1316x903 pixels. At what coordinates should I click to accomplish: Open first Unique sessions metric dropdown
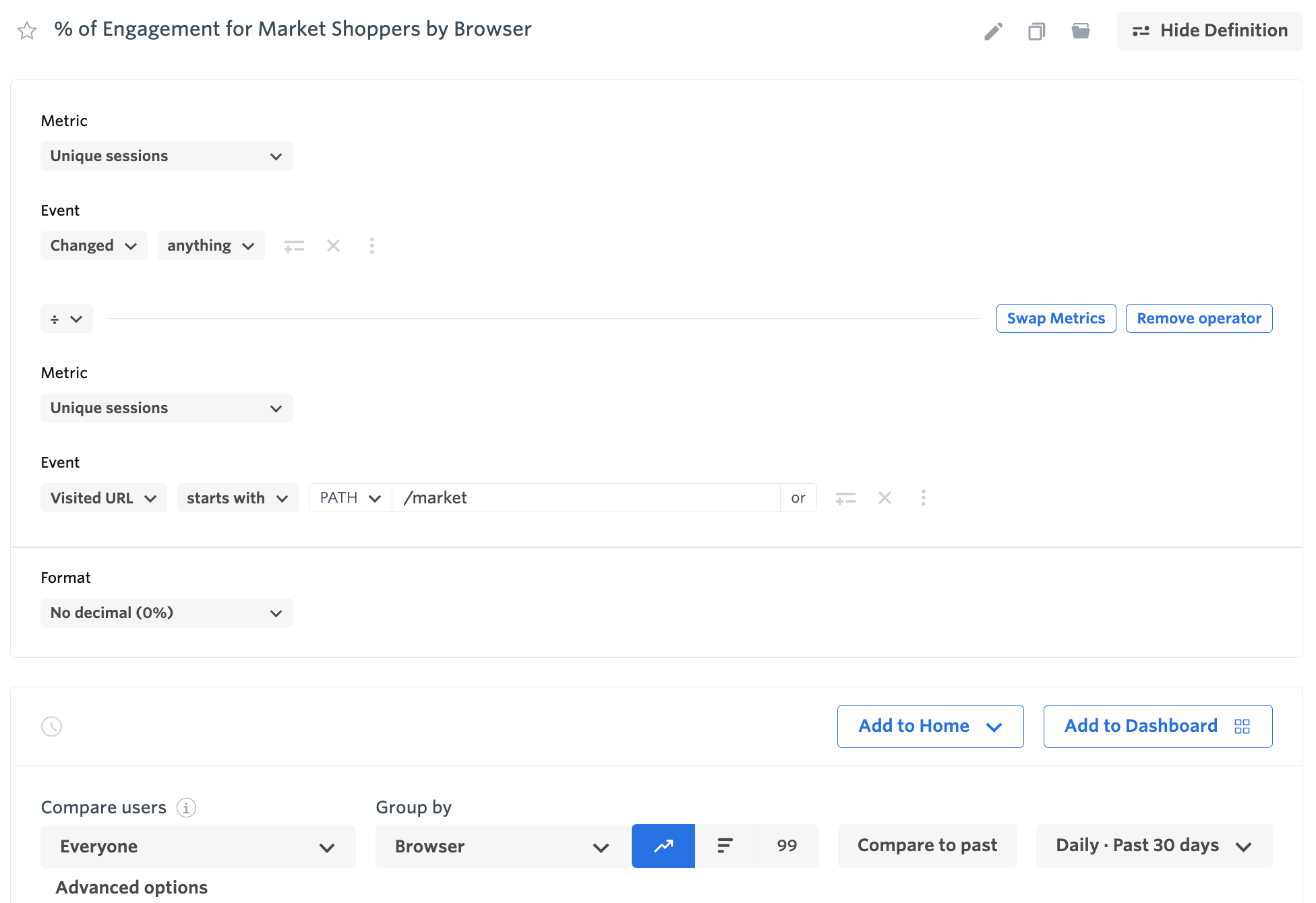click(167, 156)
